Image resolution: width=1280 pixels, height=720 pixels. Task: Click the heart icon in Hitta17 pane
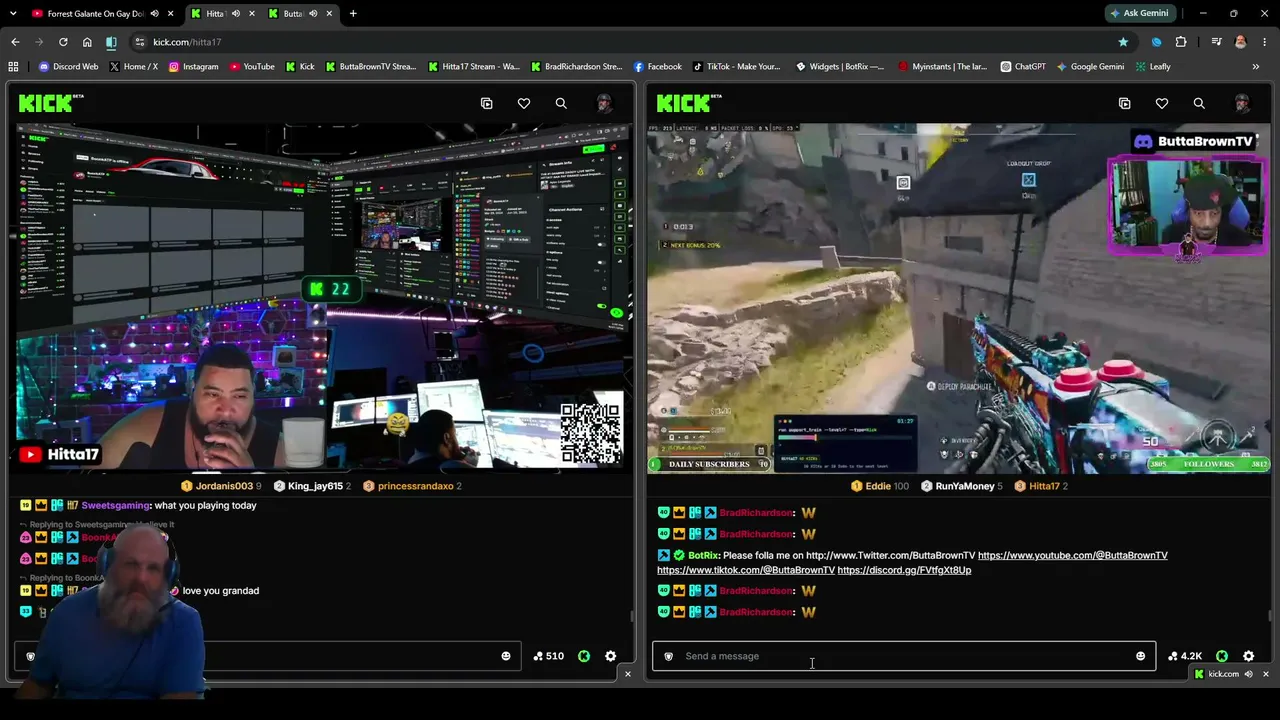pos(524,103)
